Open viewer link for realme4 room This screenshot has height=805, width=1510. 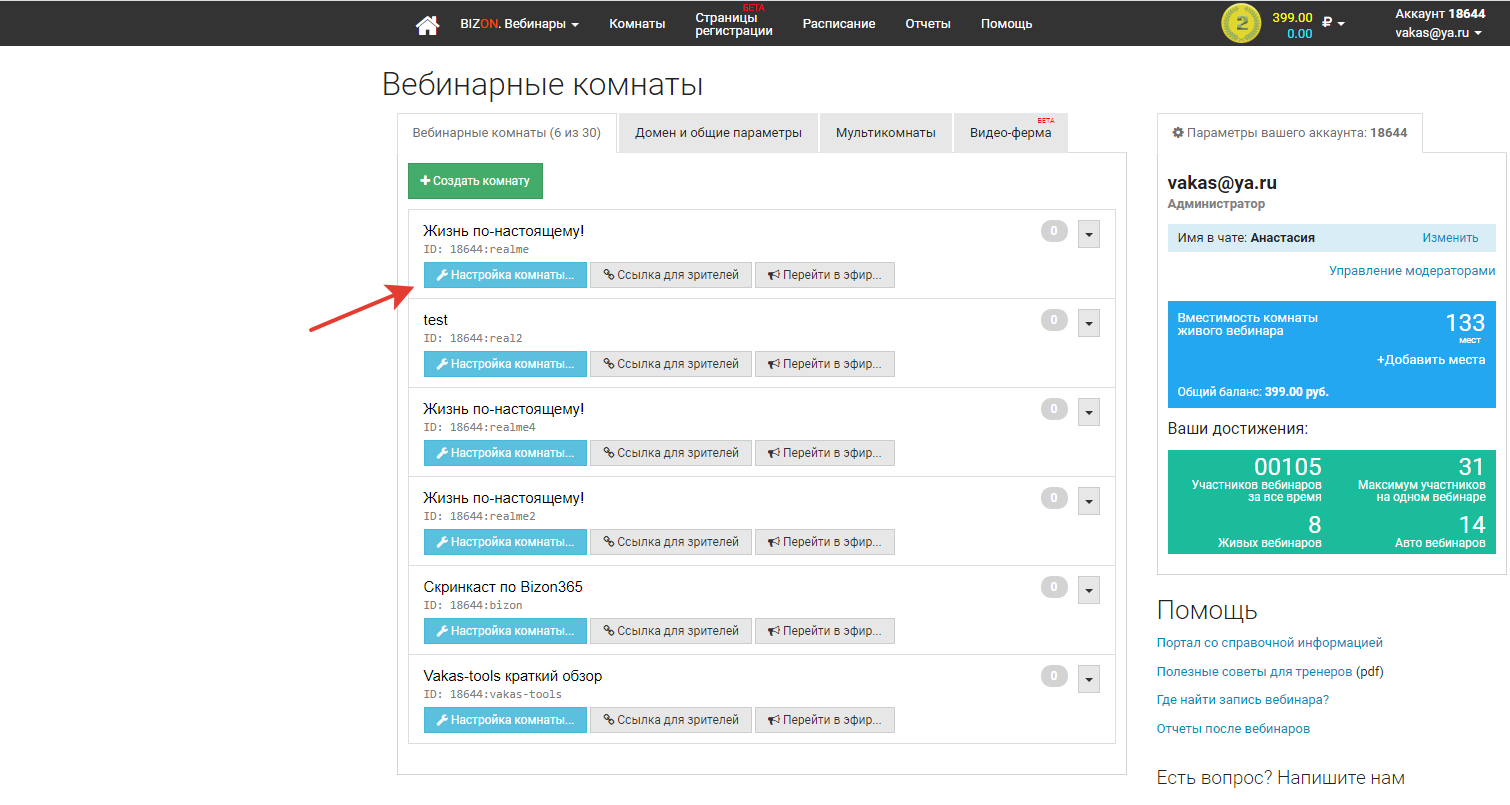[x=670, y=453]
